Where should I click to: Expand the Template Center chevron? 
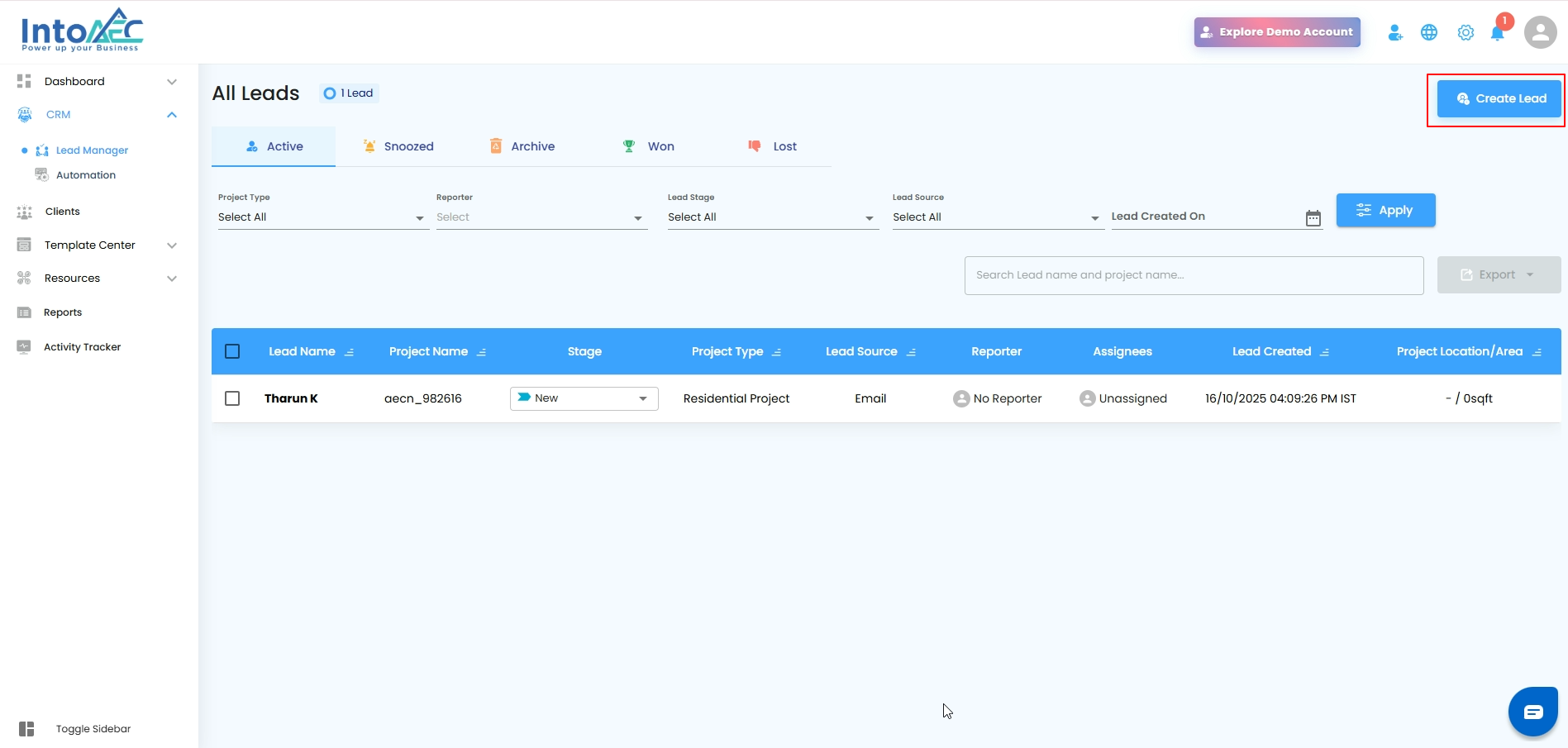pyautogui.click(x=172, y=245)
